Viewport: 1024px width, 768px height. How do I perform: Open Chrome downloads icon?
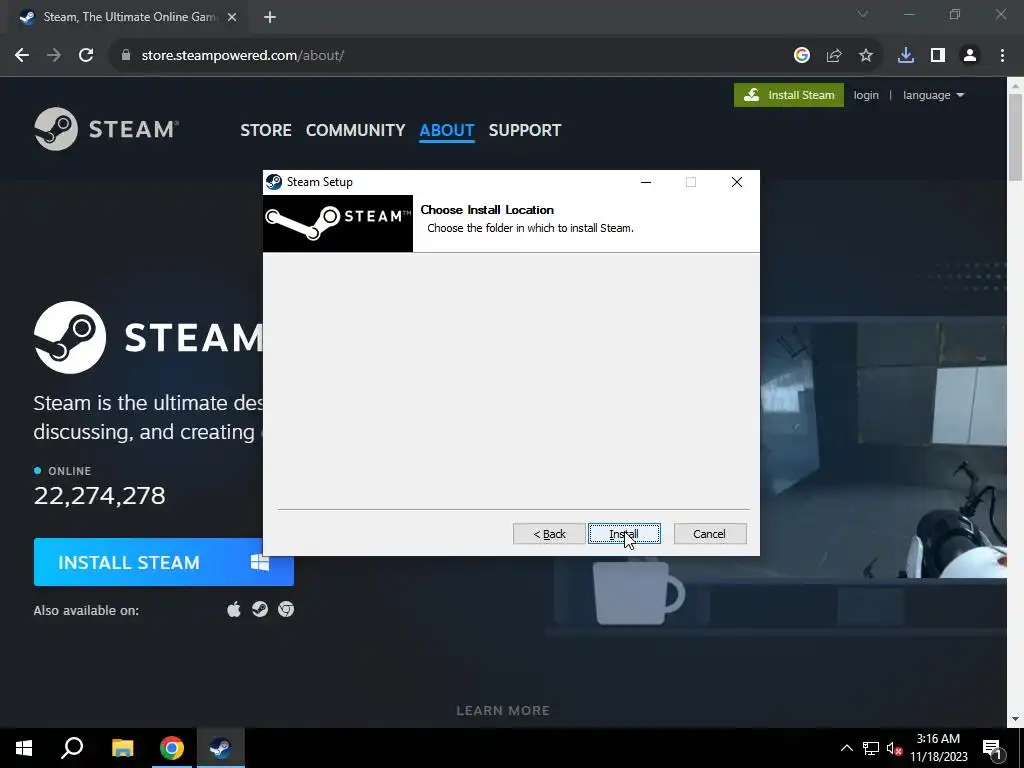906,56
